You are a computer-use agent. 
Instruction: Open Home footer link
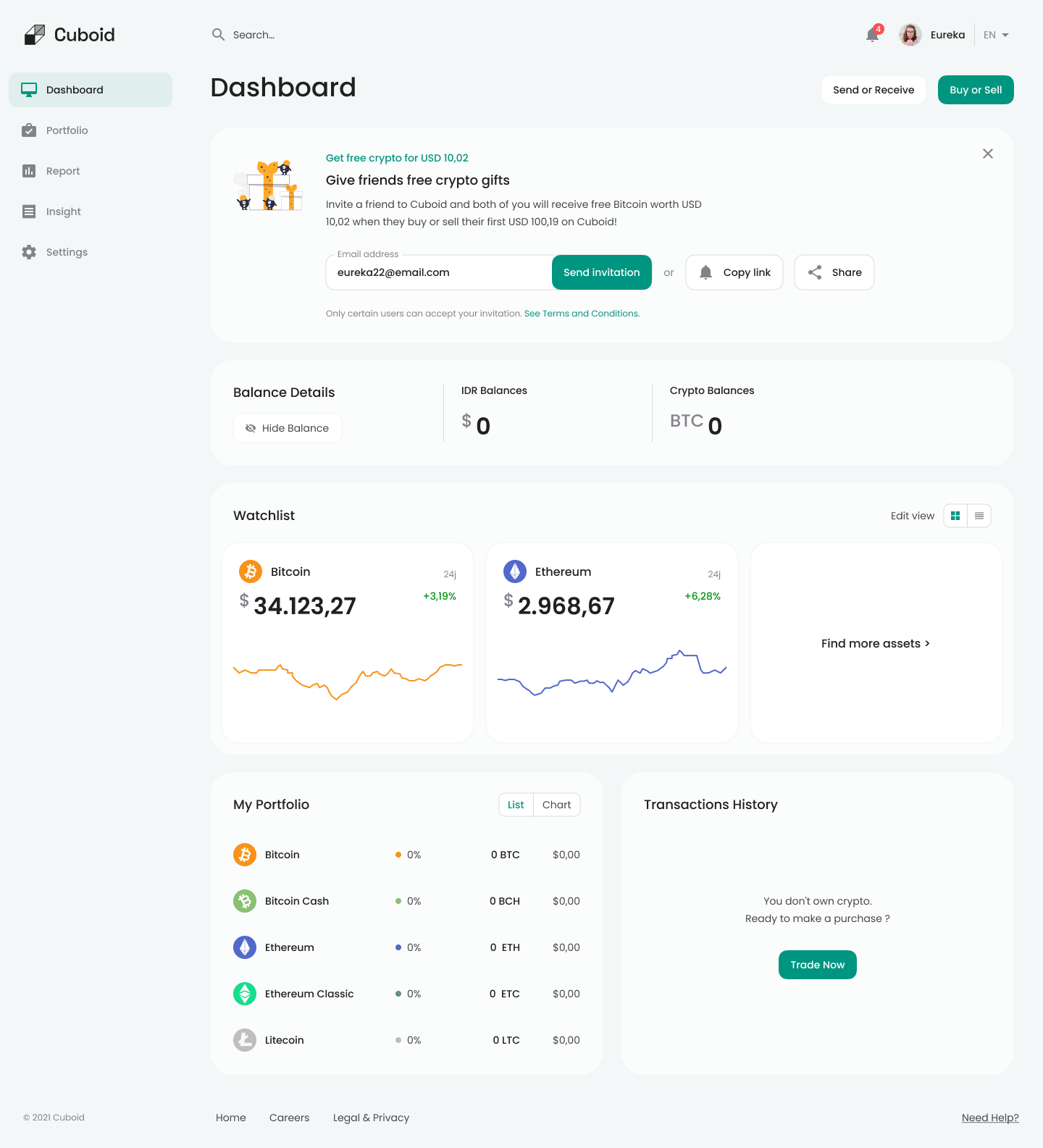(231, 1118)
